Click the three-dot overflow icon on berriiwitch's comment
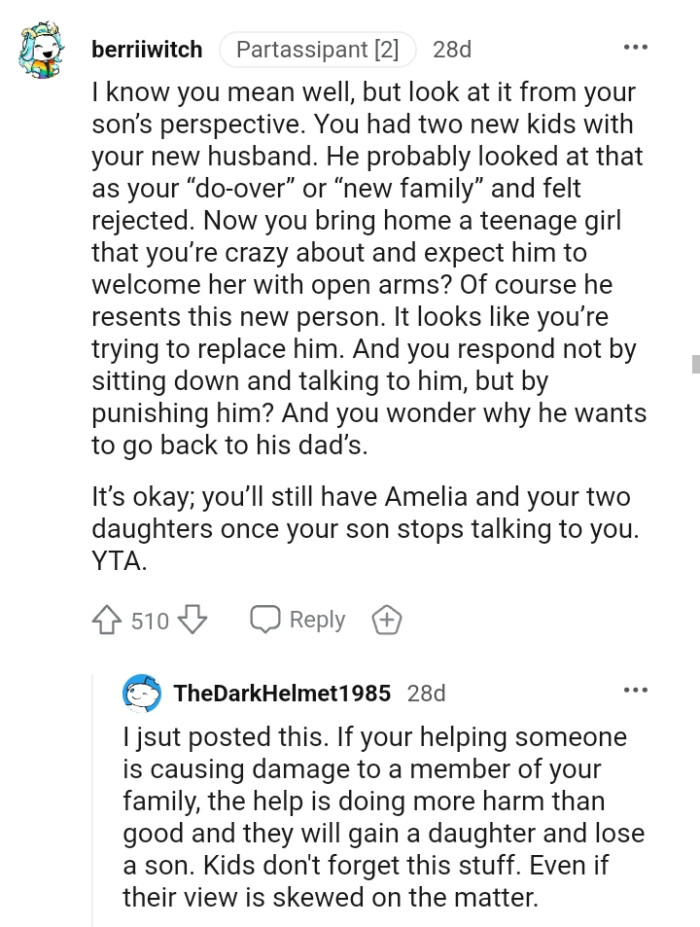Image resolution: width=700 pixels, height=927 pixels. (637, 45)
